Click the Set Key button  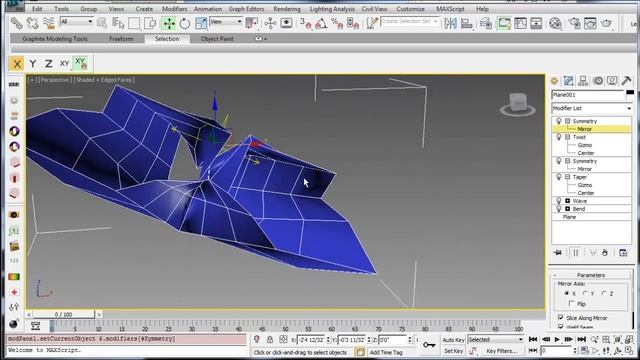453,351
